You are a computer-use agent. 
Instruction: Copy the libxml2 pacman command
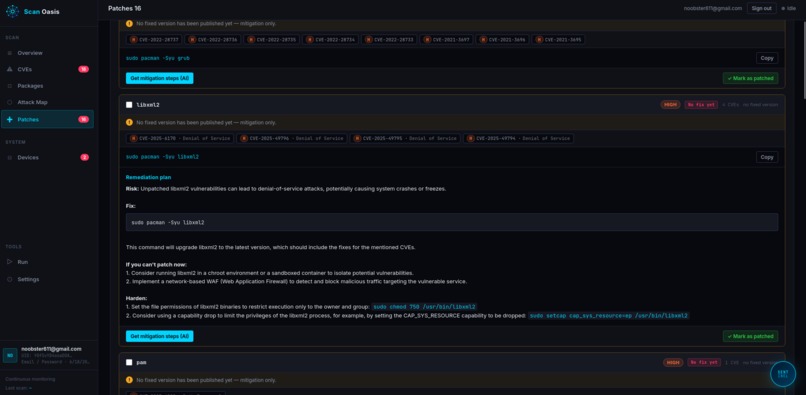(x=767, y=157)
